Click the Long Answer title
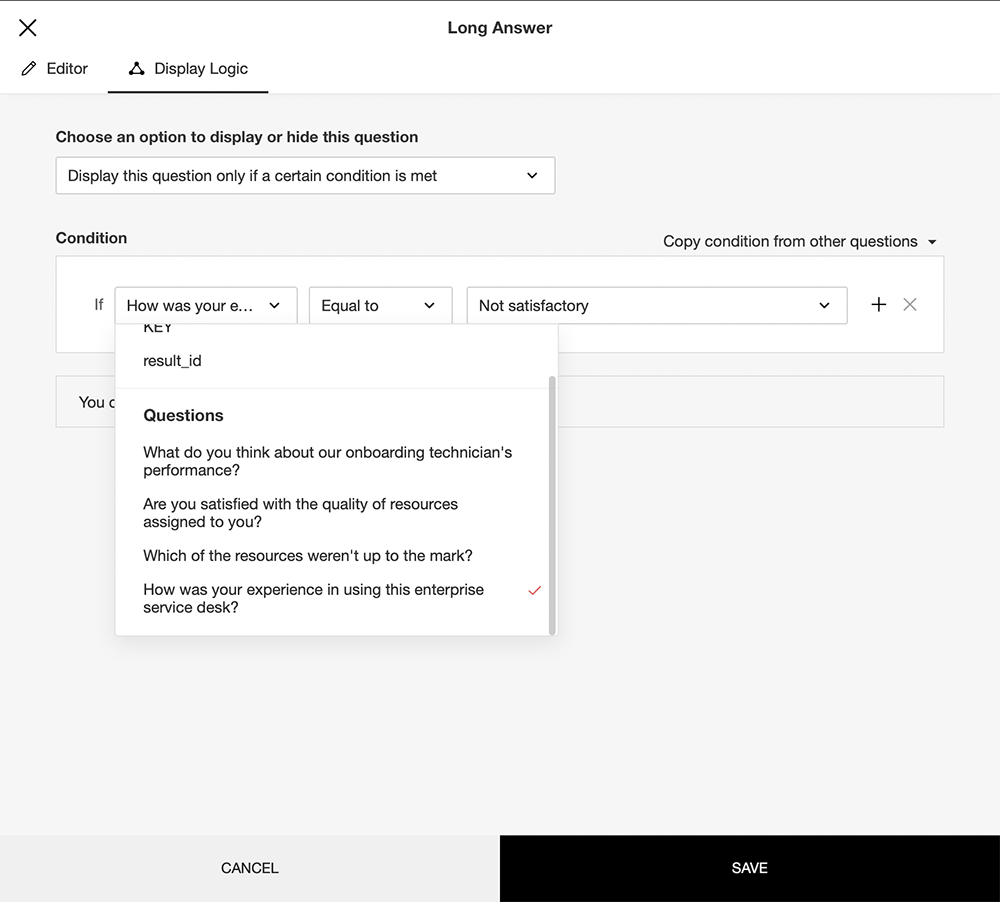This screenshot has width=1000, height=902. [x=500, y=27]
